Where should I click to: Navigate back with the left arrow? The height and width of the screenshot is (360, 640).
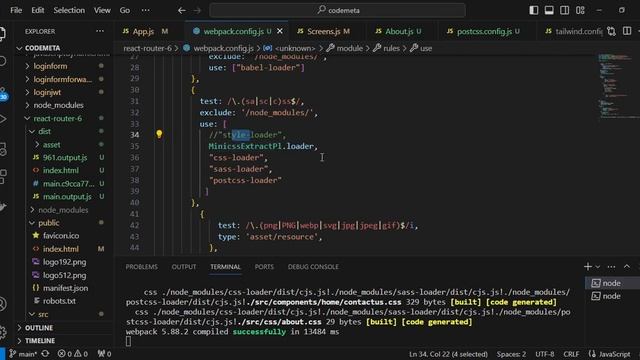(182, 11)
